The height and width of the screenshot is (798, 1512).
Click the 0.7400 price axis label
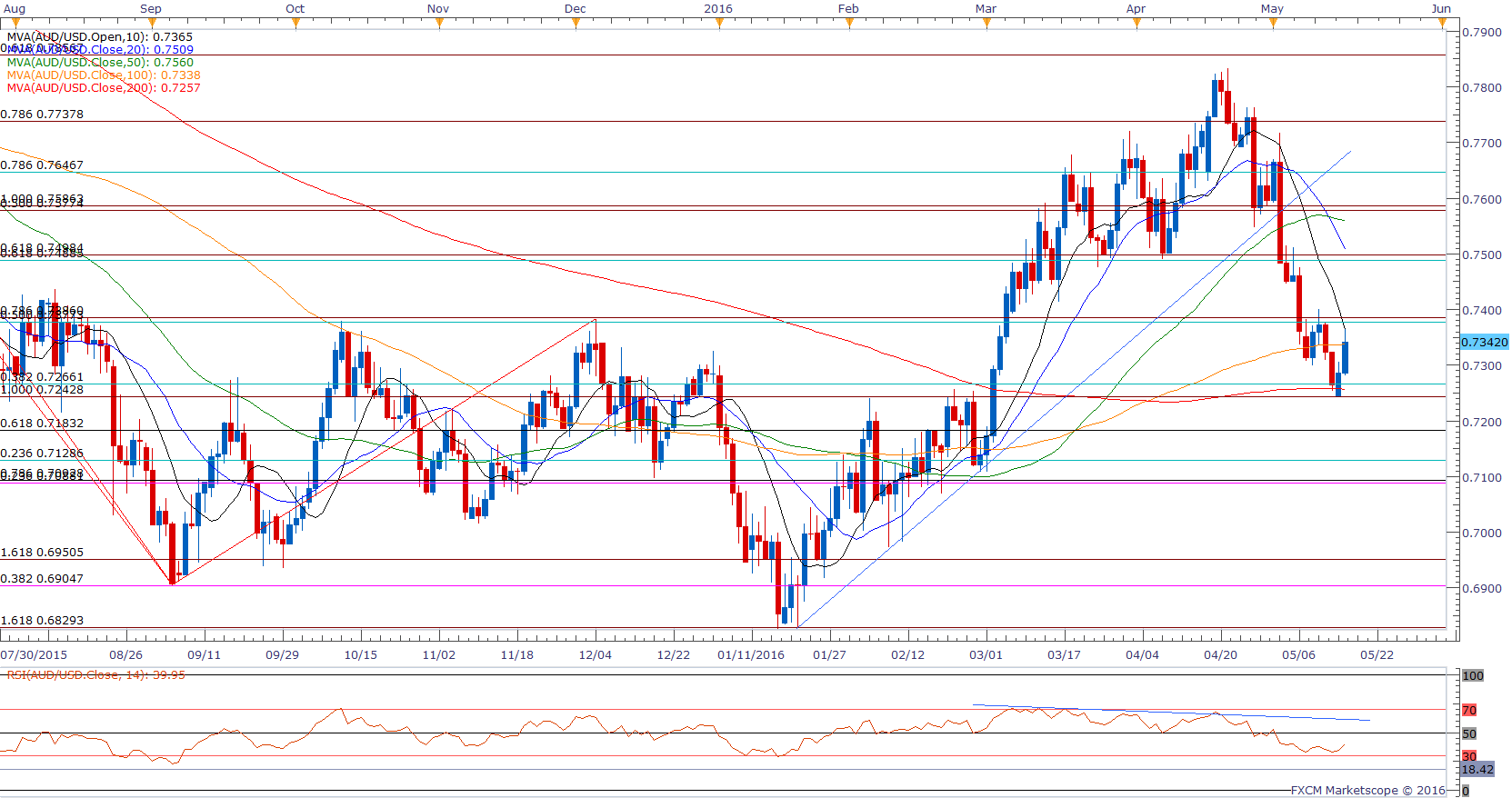click(x=1482, y=311)
